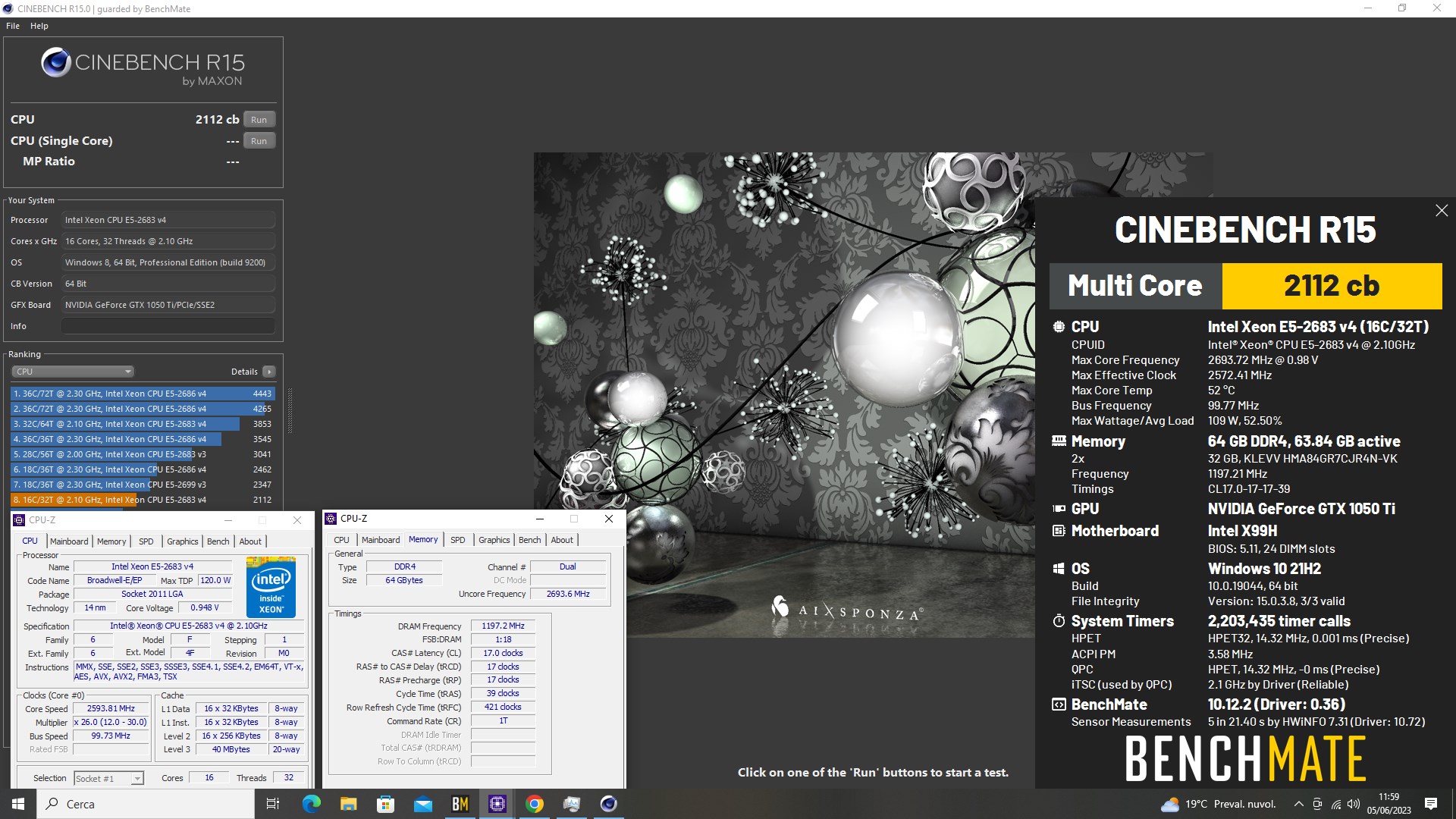The height and width of the screenshot is (819, 1456).
Task: Click the Memory icon in BenchMate panel
Action: tap(1059, 441)
